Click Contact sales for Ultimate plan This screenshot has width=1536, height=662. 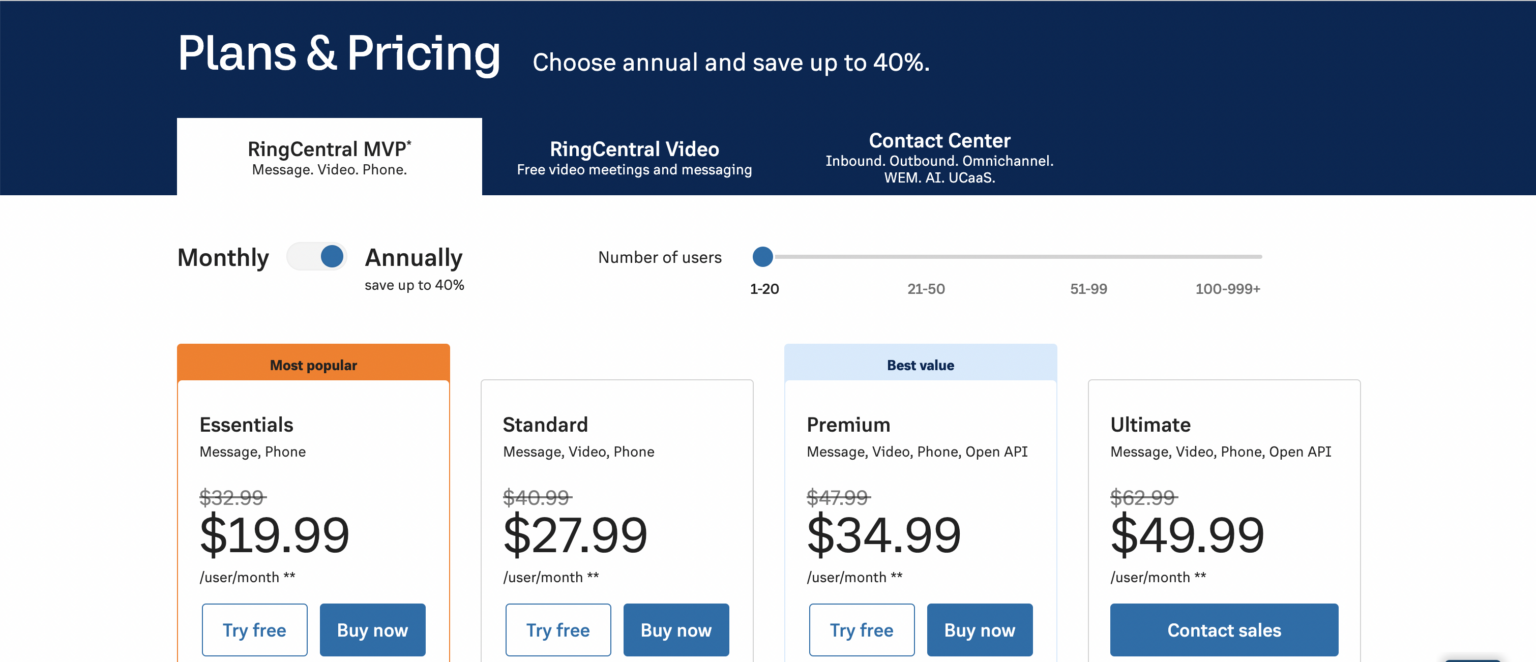coord(1224,630)
